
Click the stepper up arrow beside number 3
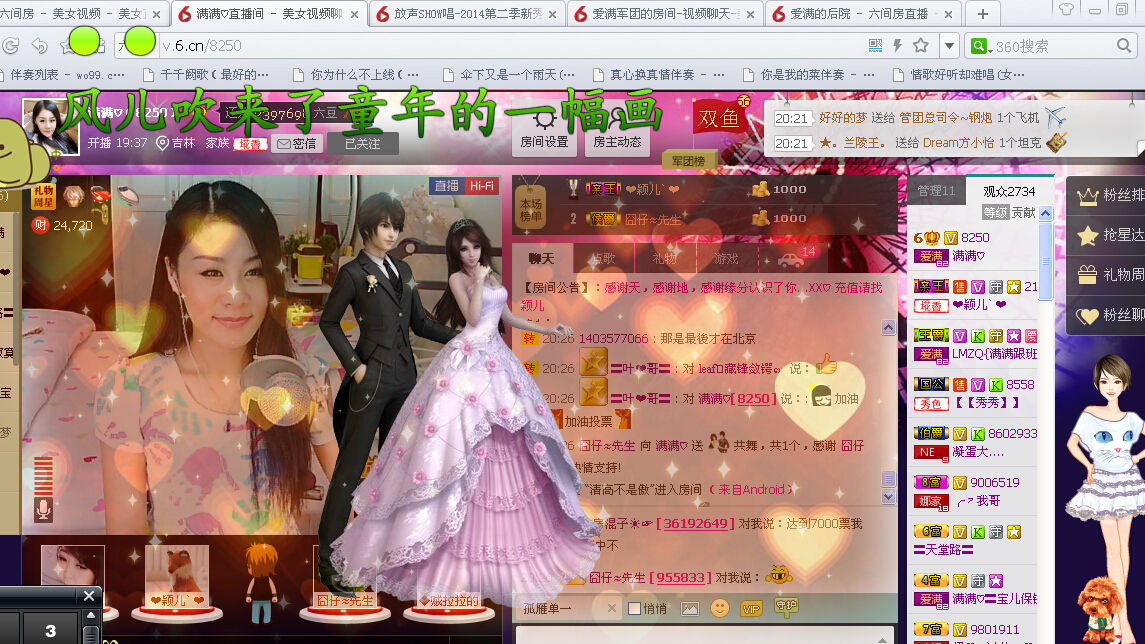(x=91, y=616)
